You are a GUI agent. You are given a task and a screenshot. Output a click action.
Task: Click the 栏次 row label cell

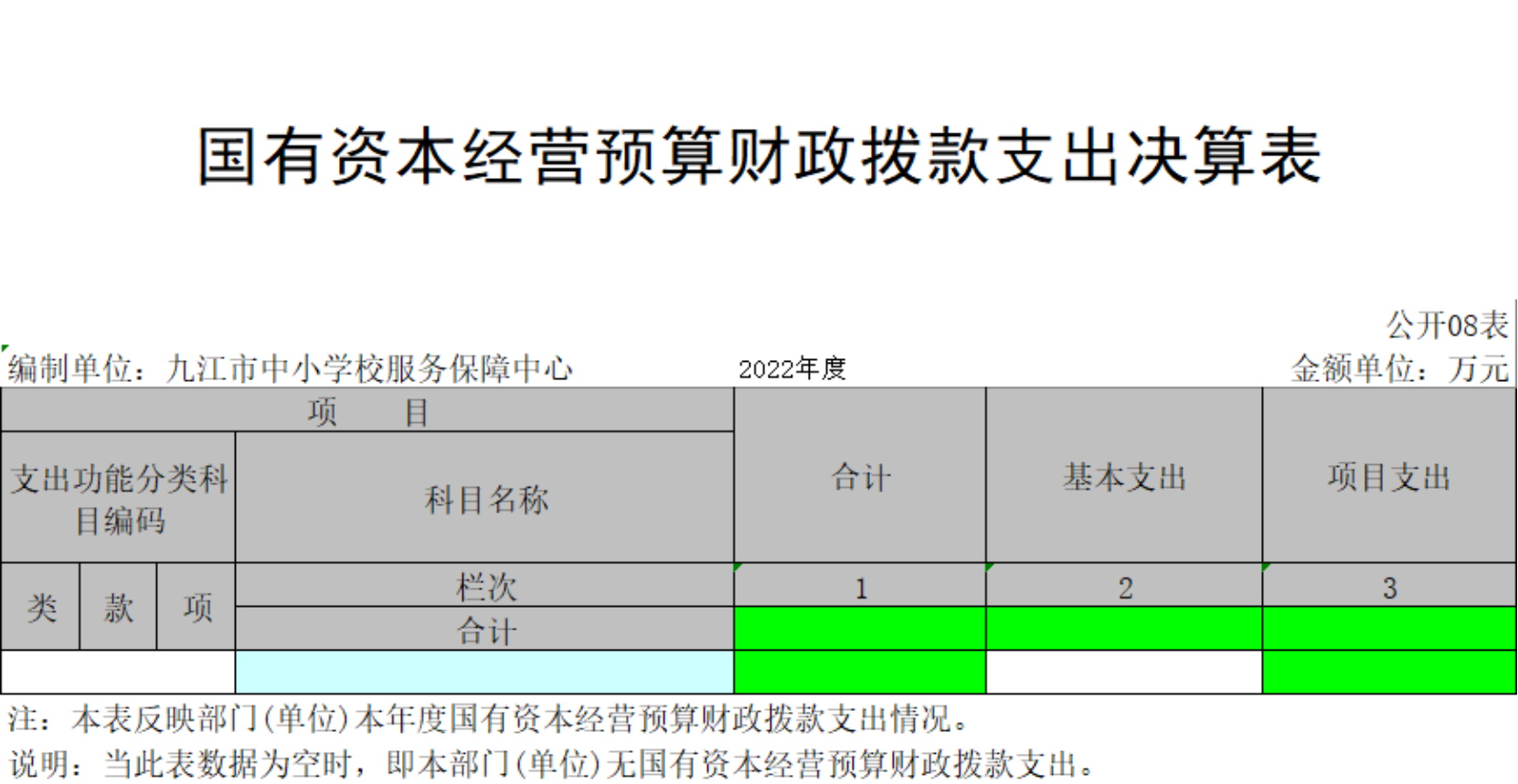[485, 586]
